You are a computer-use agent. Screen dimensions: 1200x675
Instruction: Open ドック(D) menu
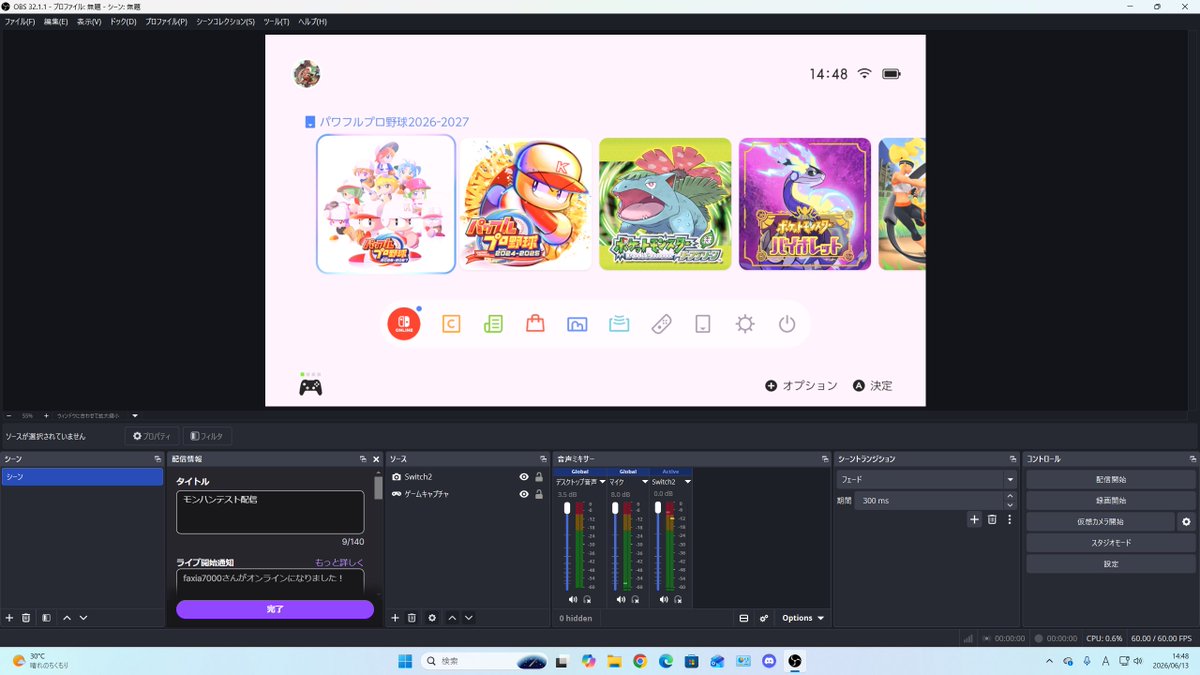click(123, 21)
